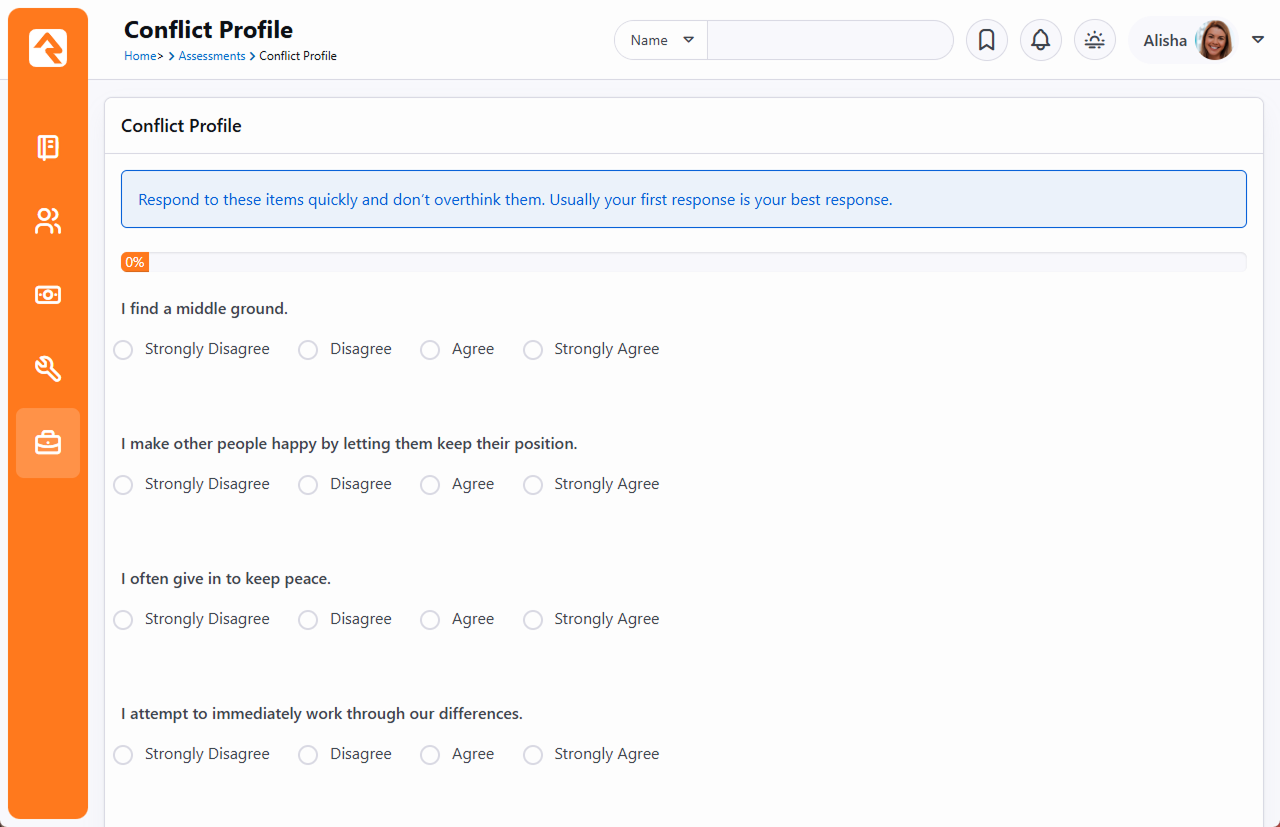The width and height of the screenshot is (1280, 827).
Task: Select Strongly Agree for 'I often give in'
Action: pyautogui.click(x=533, y=620)
